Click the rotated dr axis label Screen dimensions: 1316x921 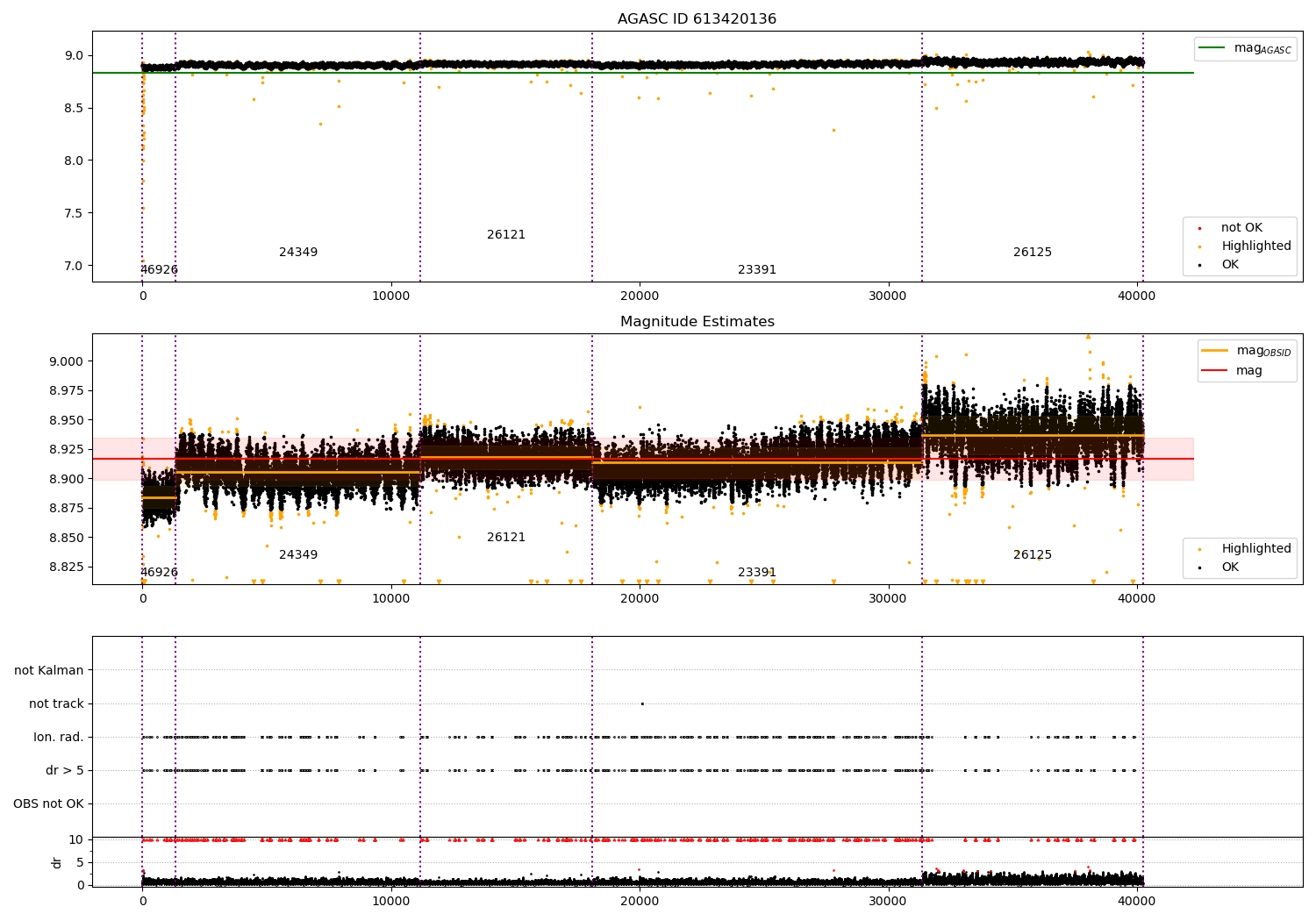pyautogui.click(x=57, y=862)
